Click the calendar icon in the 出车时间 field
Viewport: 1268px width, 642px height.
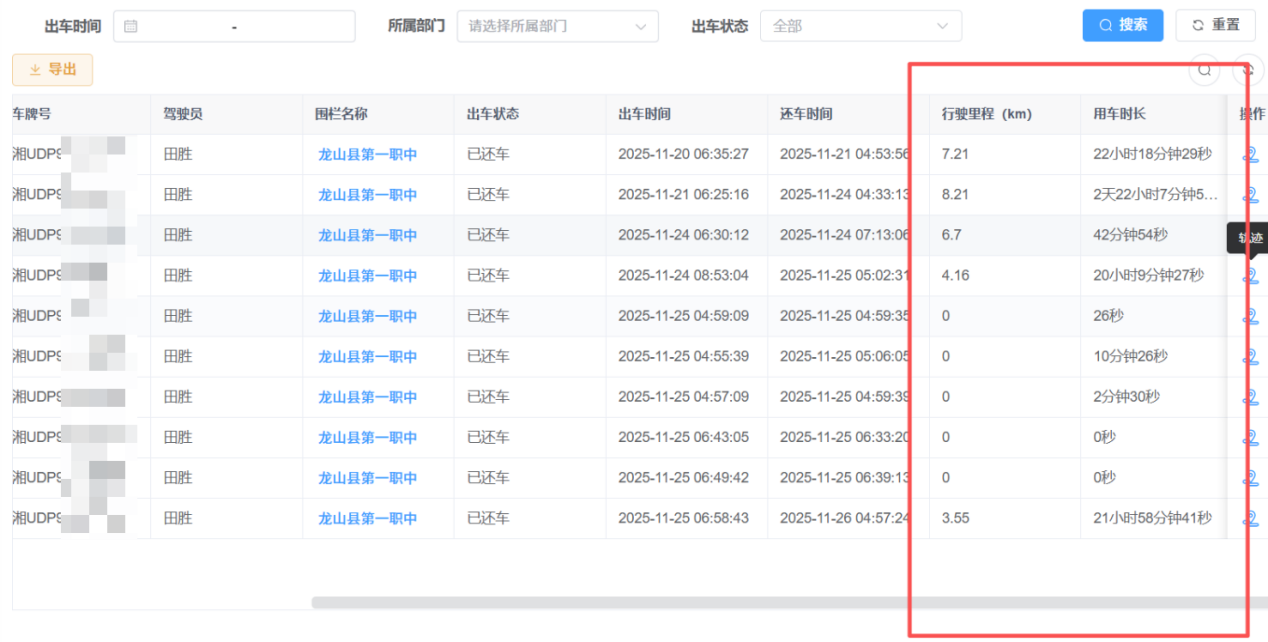[x=131, y=27]
